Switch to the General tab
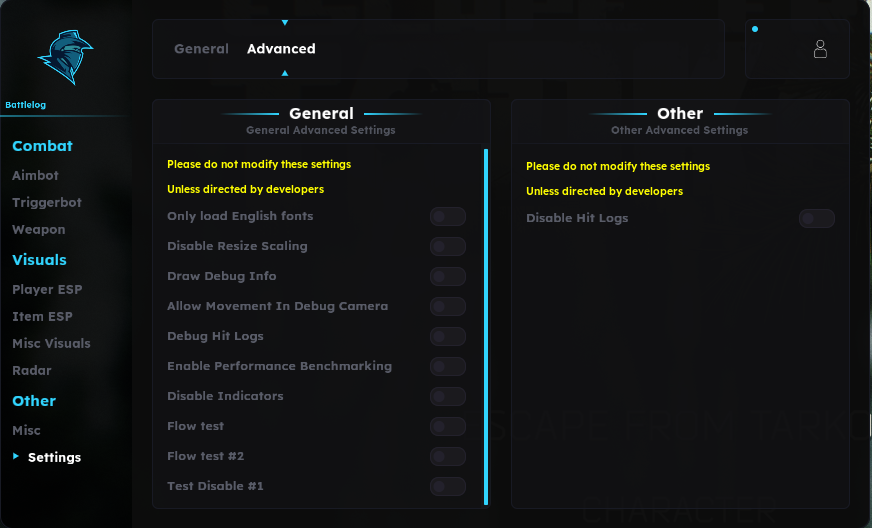This screenshot has height=528, width=872. tap(201, 49)
